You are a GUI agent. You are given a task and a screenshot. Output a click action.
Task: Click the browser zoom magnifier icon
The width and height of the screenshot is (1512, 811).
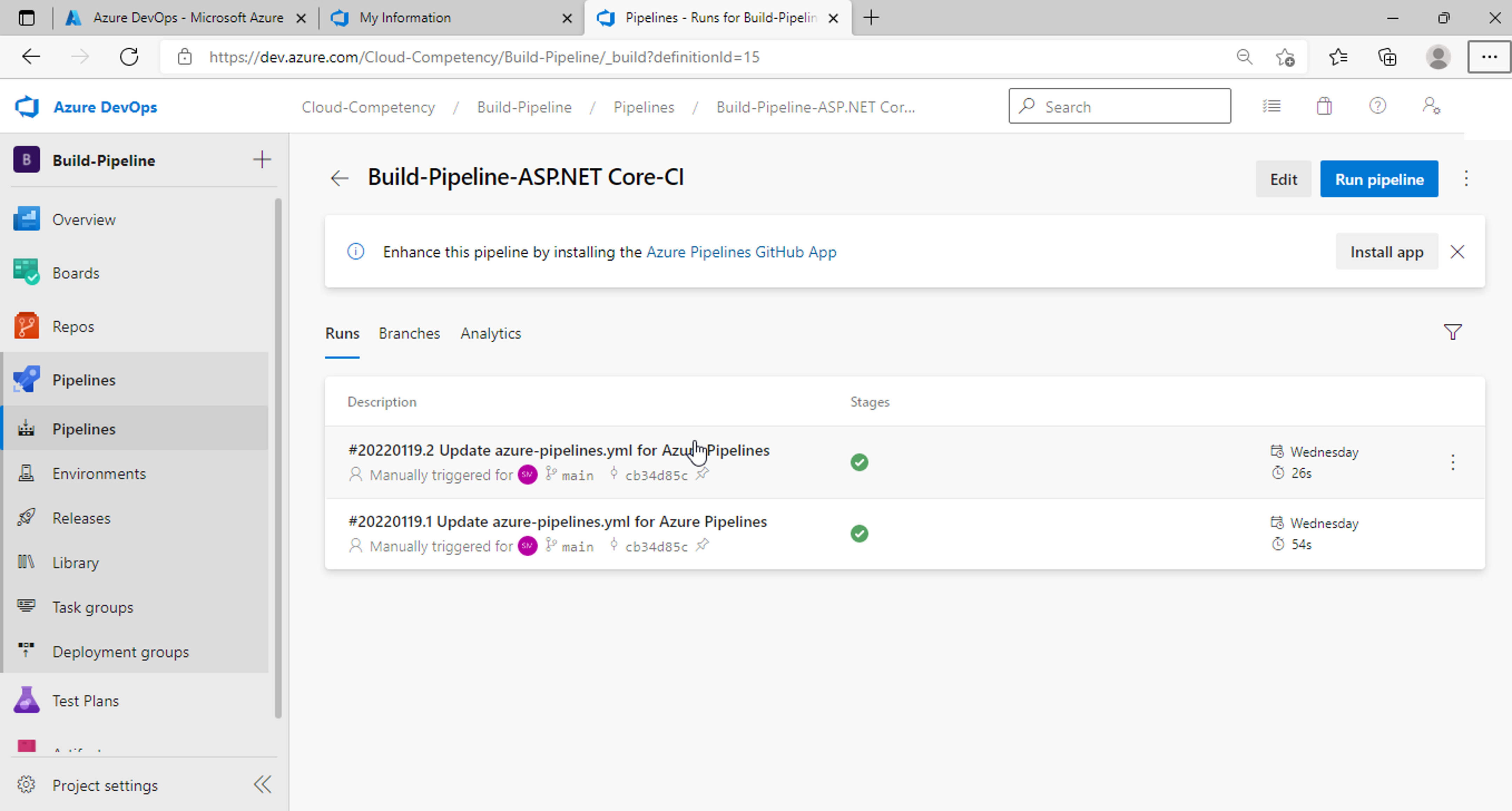coord(1245,56)
